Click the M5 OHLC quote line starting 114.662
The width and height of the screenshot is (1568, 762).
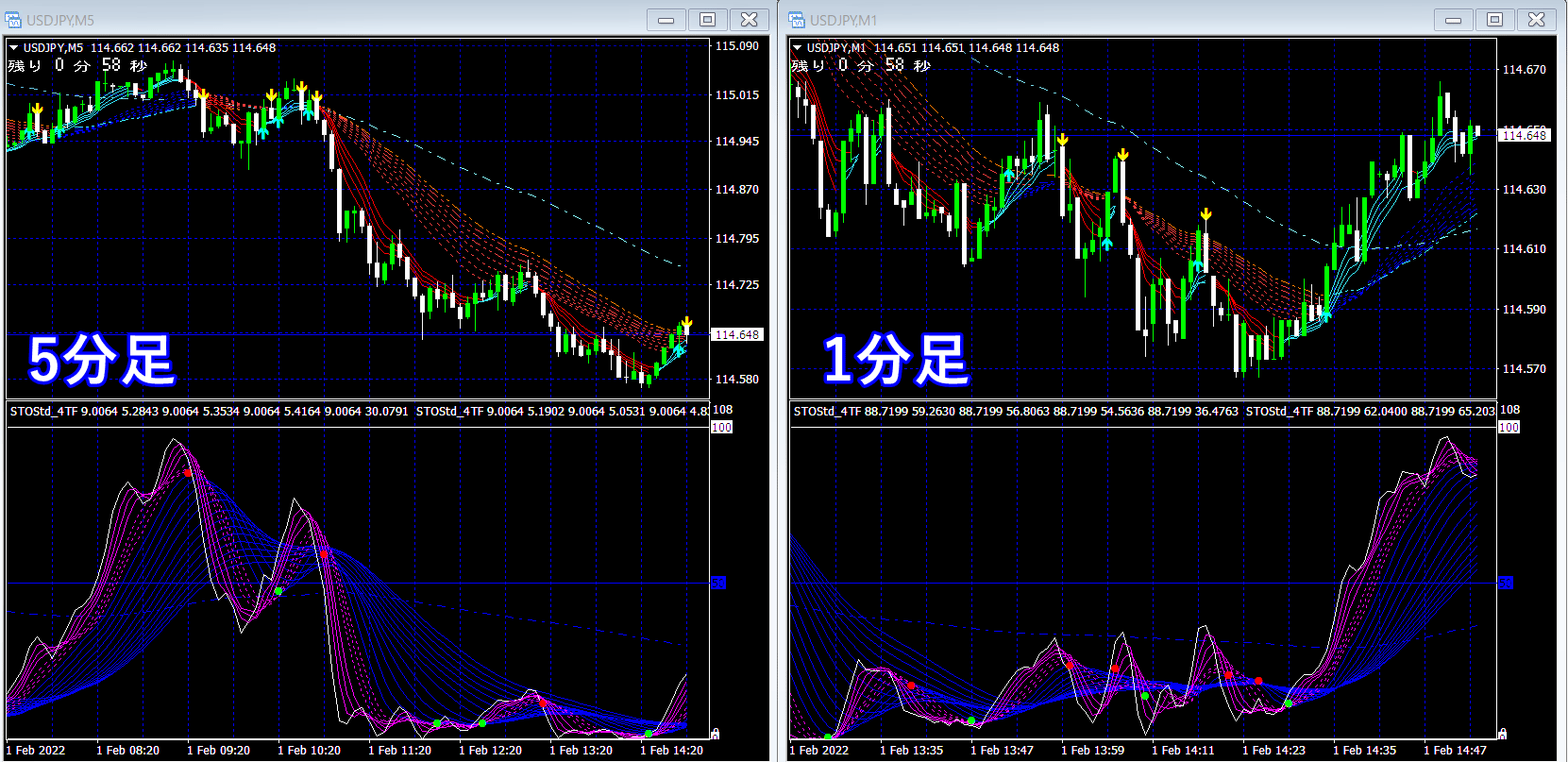183,48
